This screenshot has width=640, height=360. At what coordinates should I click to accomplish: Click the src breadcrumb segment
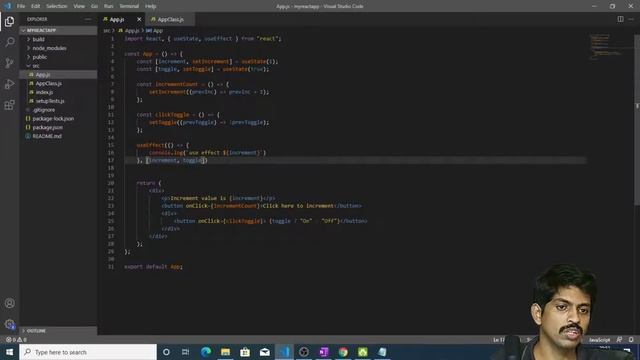point(107,31)
